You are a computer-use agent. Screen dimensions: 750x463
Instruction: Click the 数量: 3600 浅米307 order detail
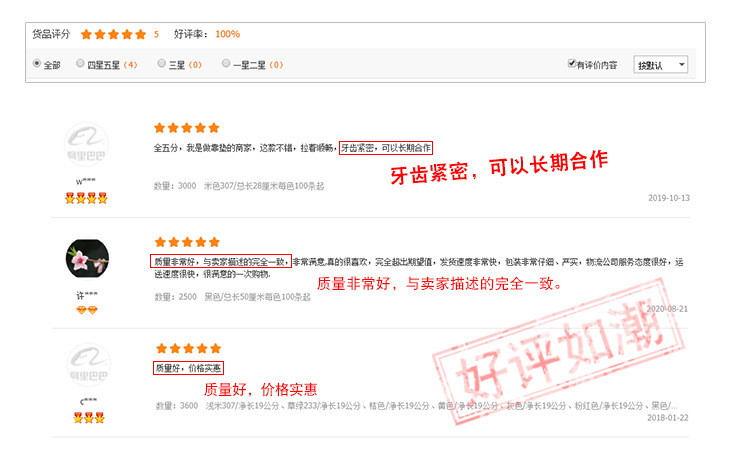pyautogui.click(x=416, y=406)
